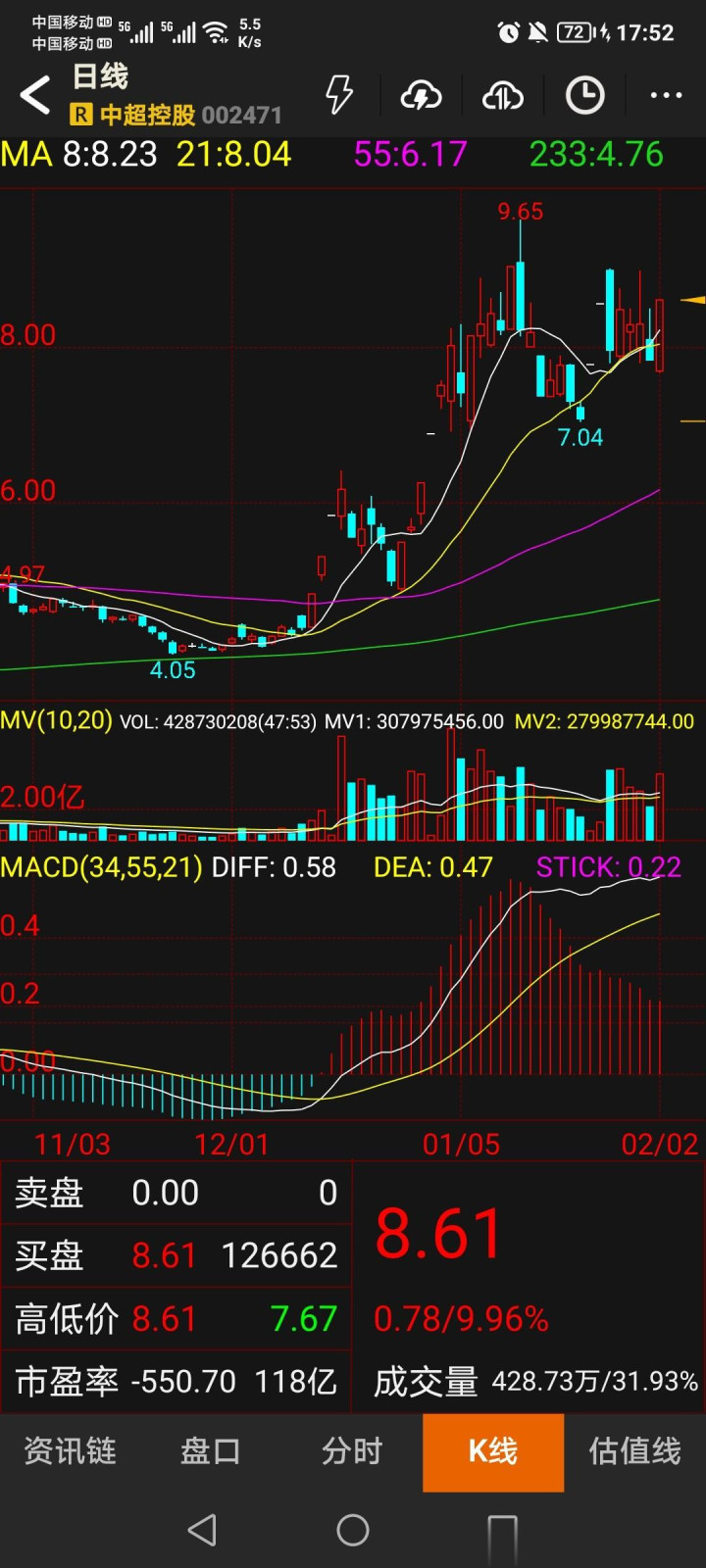This screenshot has height=1568, width=706.
Task: Tap the orange R badge beside stock name
Action: point(80,116)
